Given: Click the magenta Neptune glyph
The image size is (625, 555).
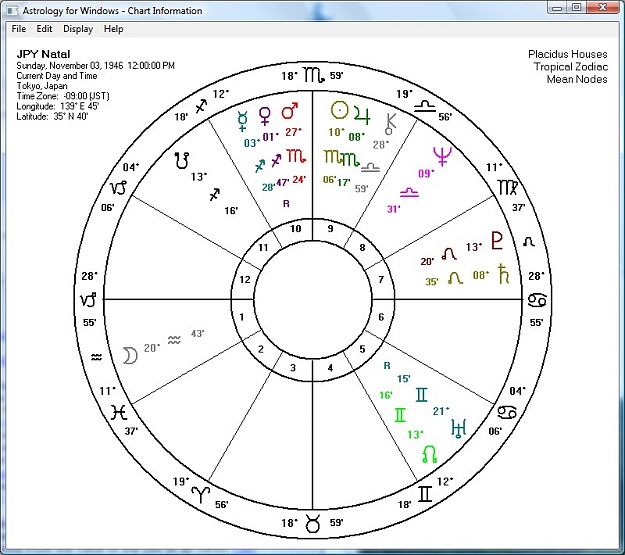Looking at the screenshot, I should coord(443,156).
